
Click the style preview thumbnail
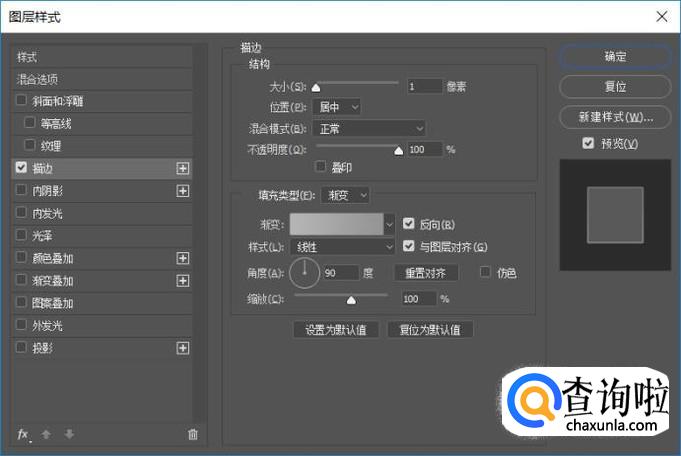click(615, 215)
